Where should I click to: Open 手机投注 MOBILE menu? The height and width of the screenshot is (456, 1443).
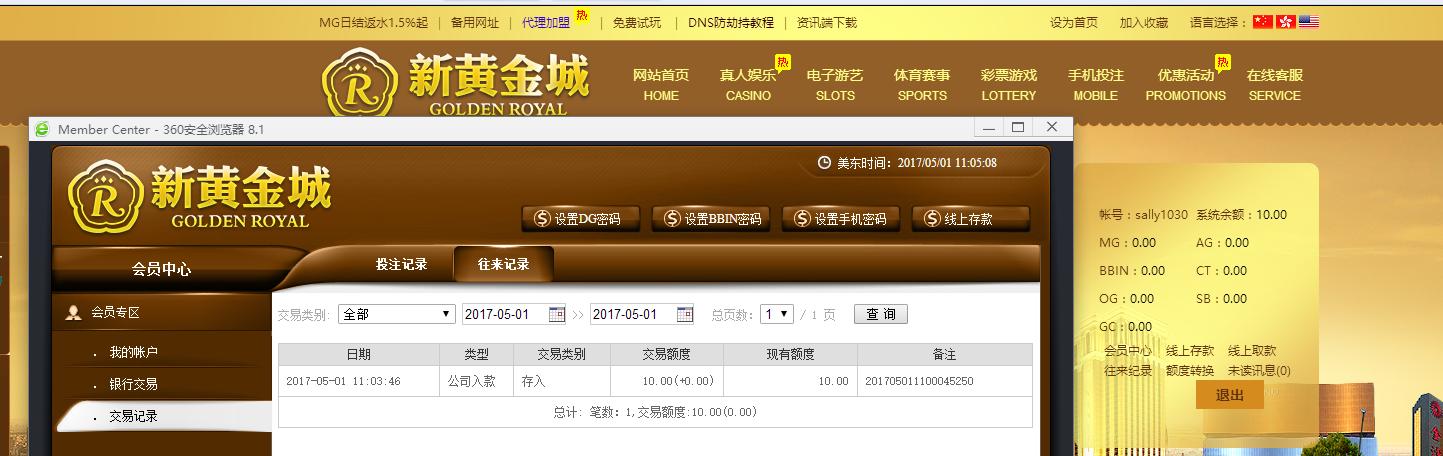(x=1096, y=85)
